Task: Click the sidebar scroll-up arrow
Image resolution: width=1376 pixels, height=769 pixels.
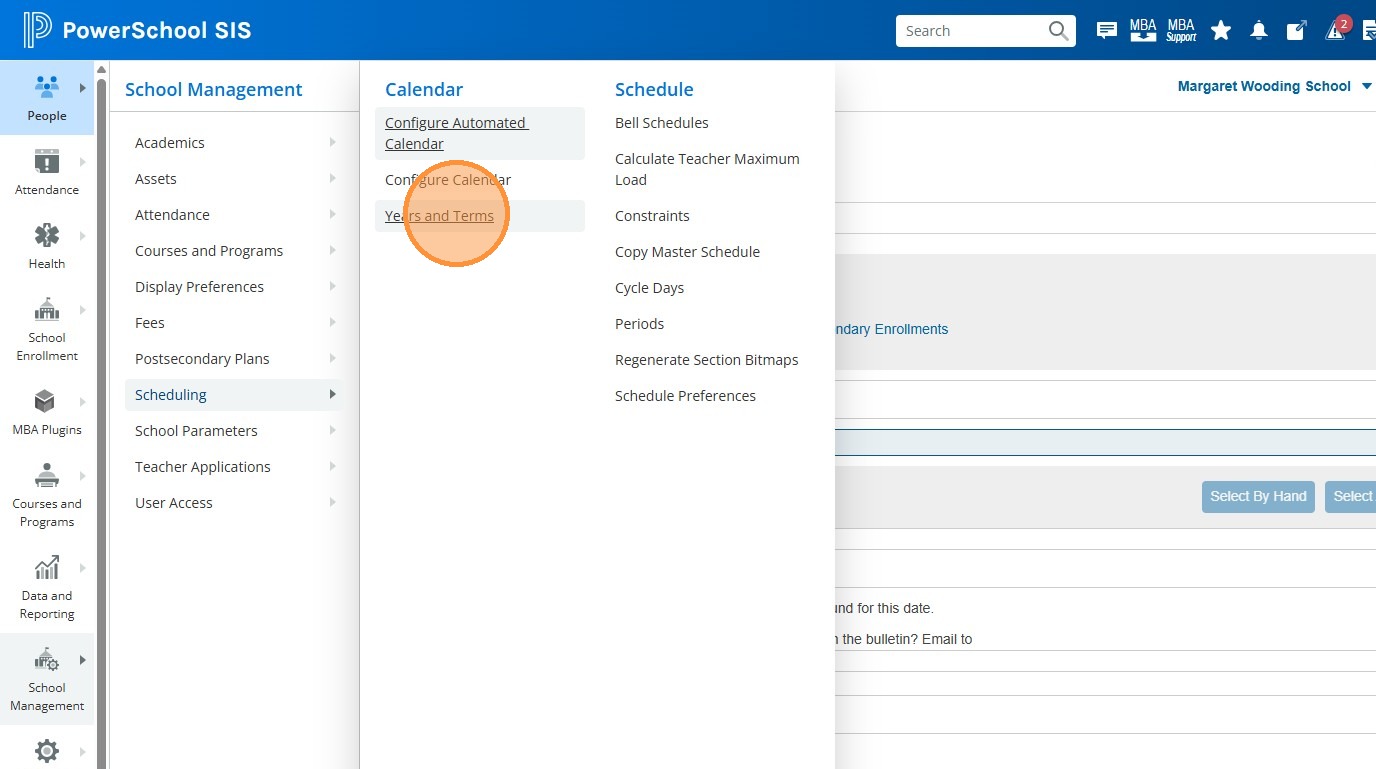Action: [102, 68]
